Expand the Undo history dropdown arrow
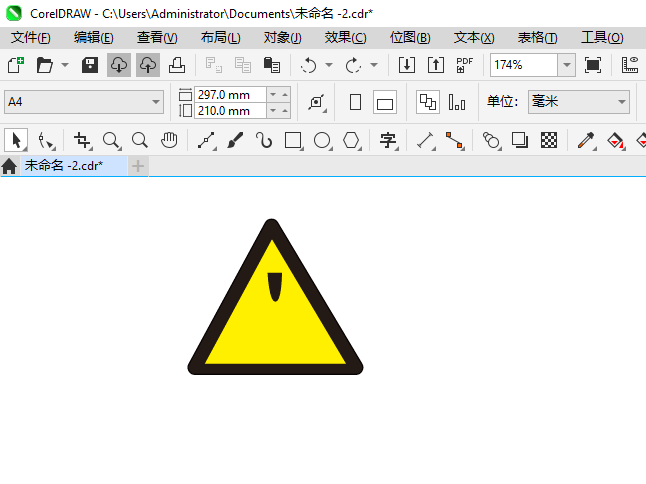 329,65
